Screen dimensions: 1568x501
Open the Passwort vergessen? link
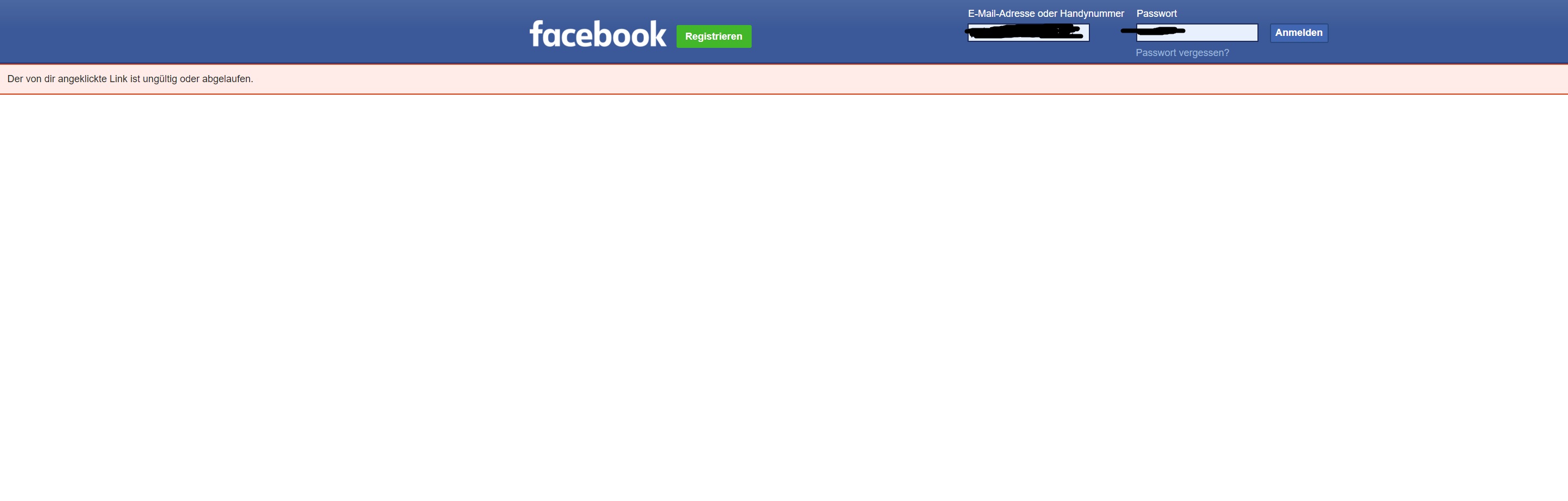pyautogui.click(x=1182, y=53)
